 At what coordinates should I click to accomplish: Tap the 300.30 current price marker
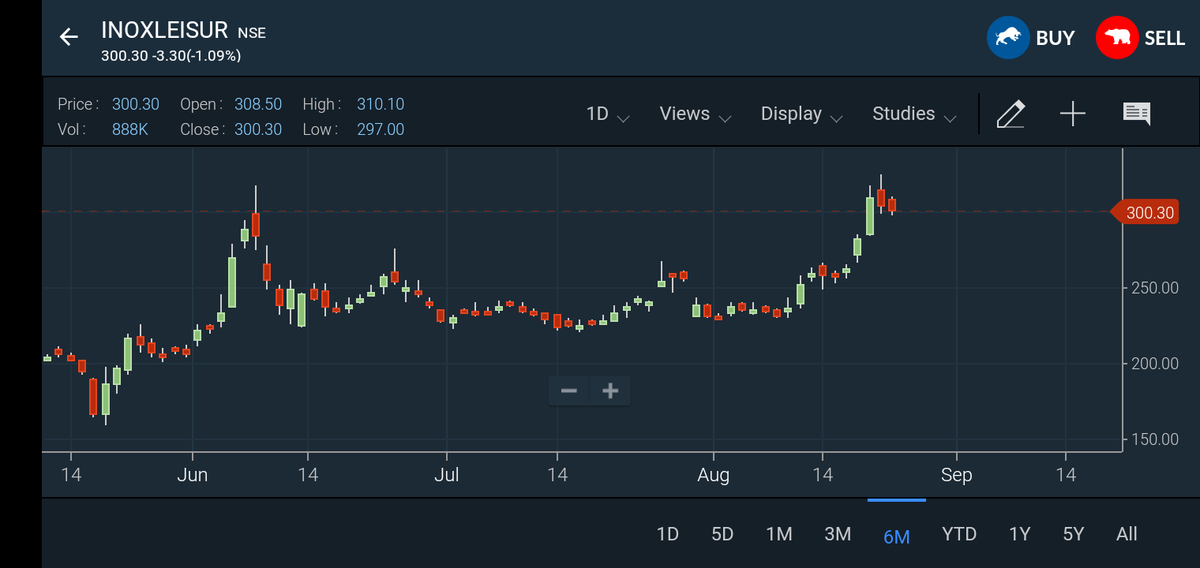[1146, 212]
